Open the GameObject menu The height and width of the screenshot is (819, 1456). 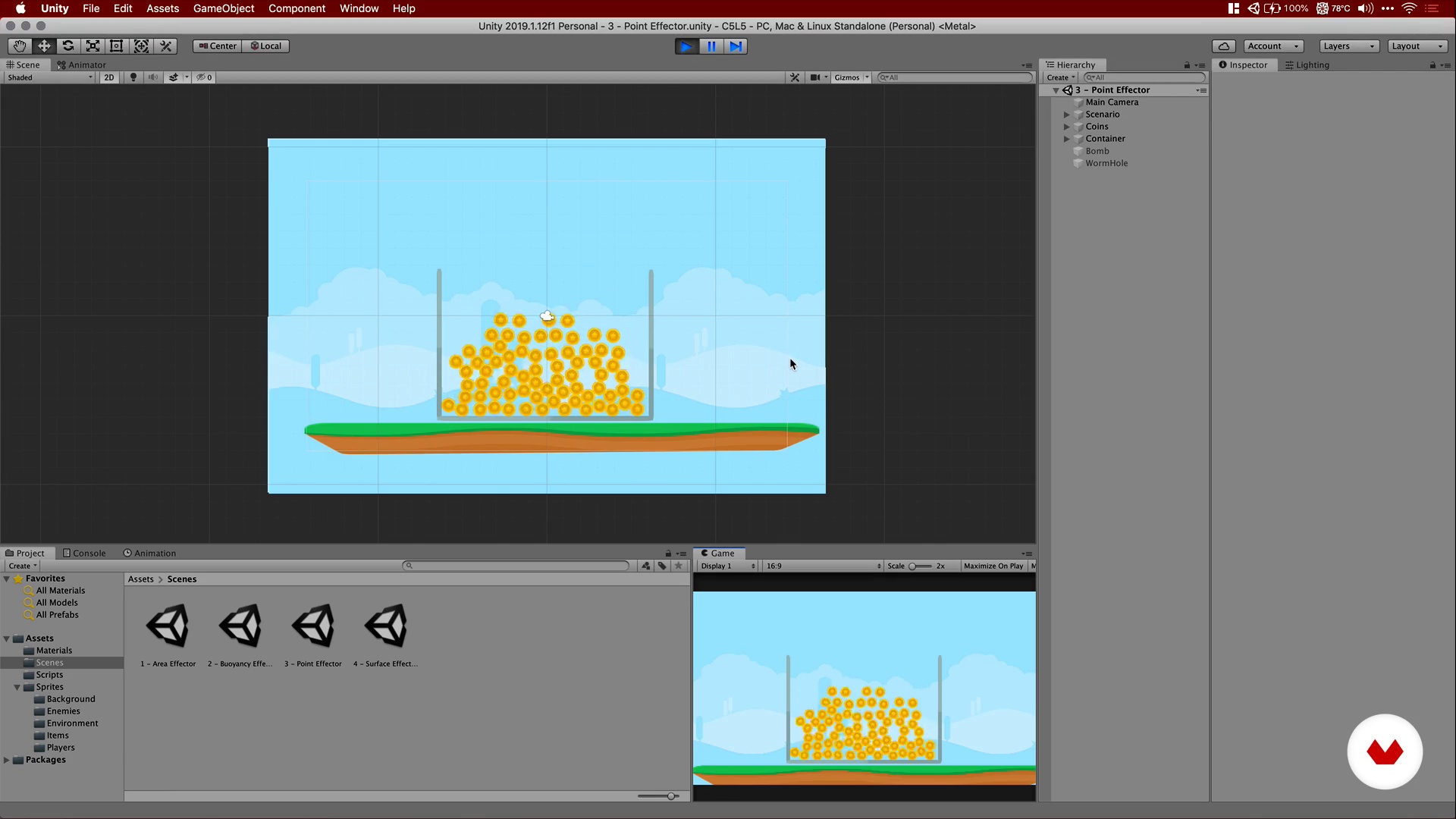tap(224, 8)
